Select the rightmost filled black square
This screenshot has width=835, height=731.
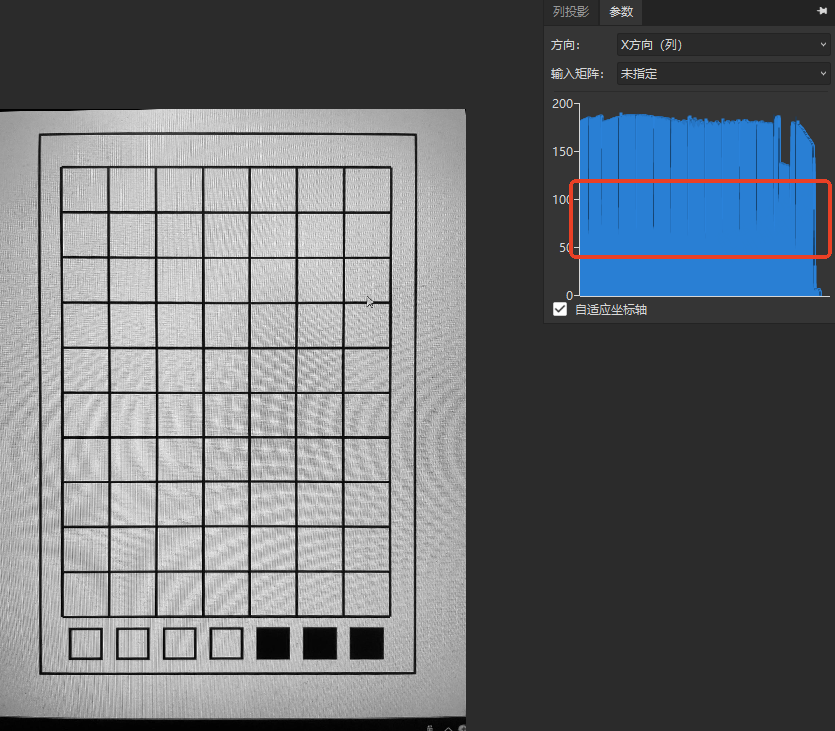(367, 643)
